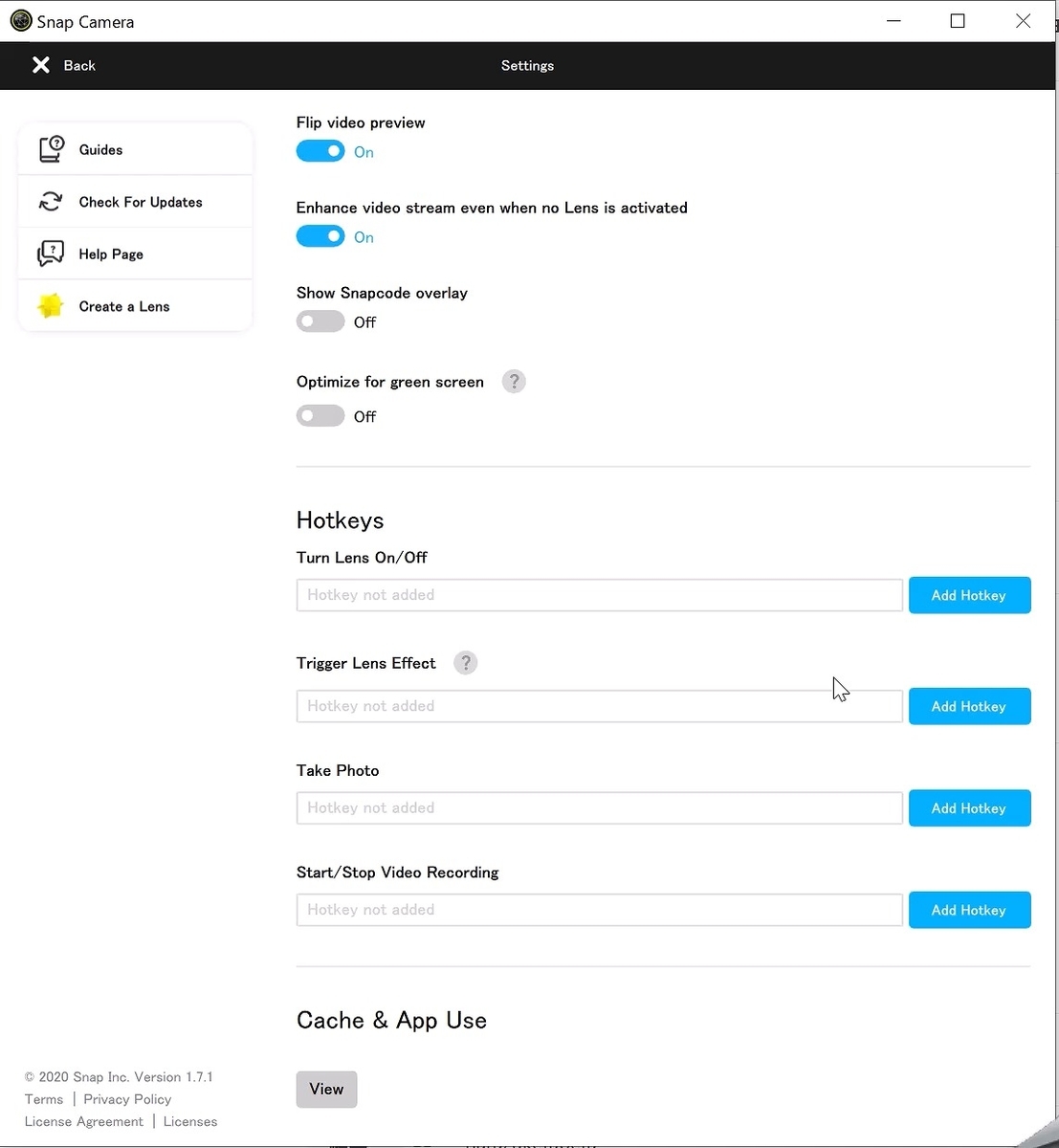Open the License Agreement link
This screenshot has height=1148, width=1059.
pos(84,1121)
